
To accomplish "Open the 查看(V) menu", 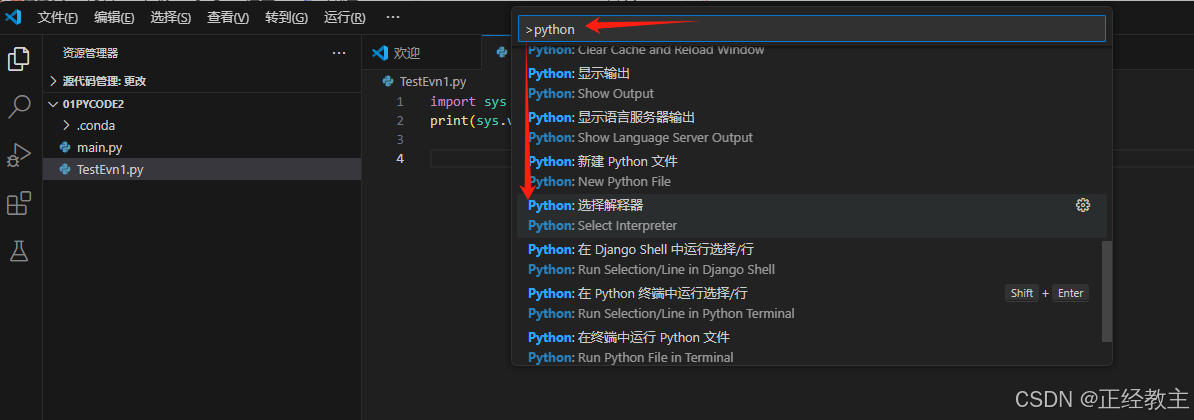I will [x=228, y=17].
